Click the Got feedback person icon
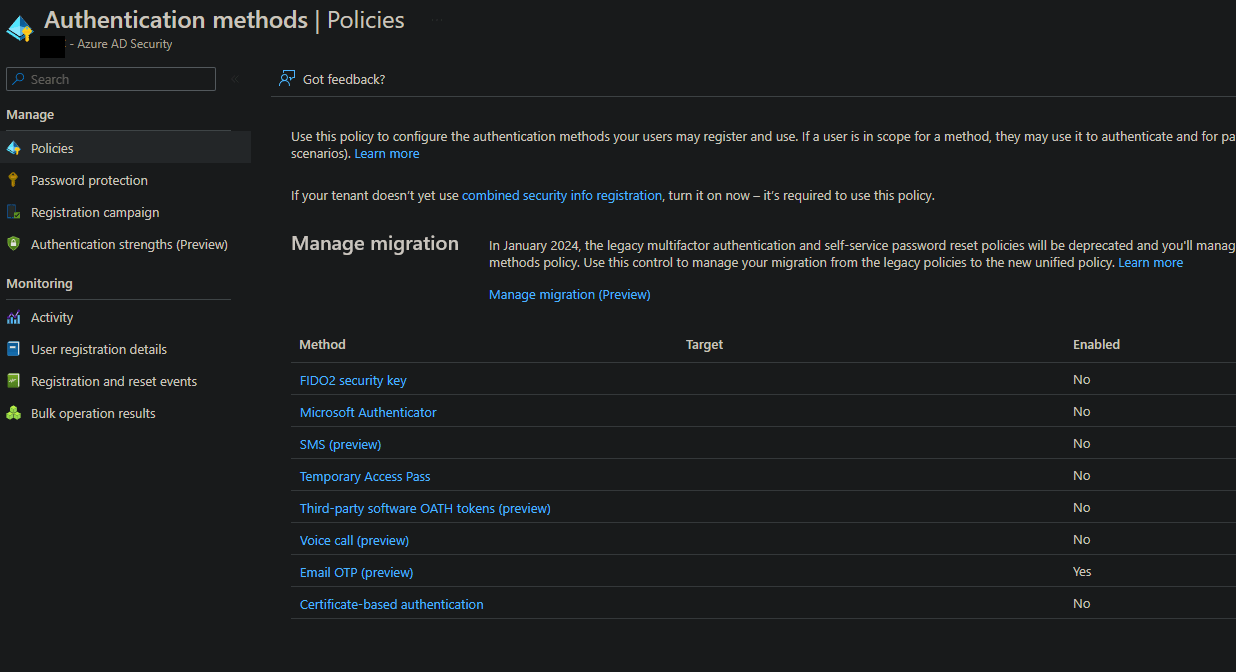This screenshot has height=672, width=1236. click(287, 78)
